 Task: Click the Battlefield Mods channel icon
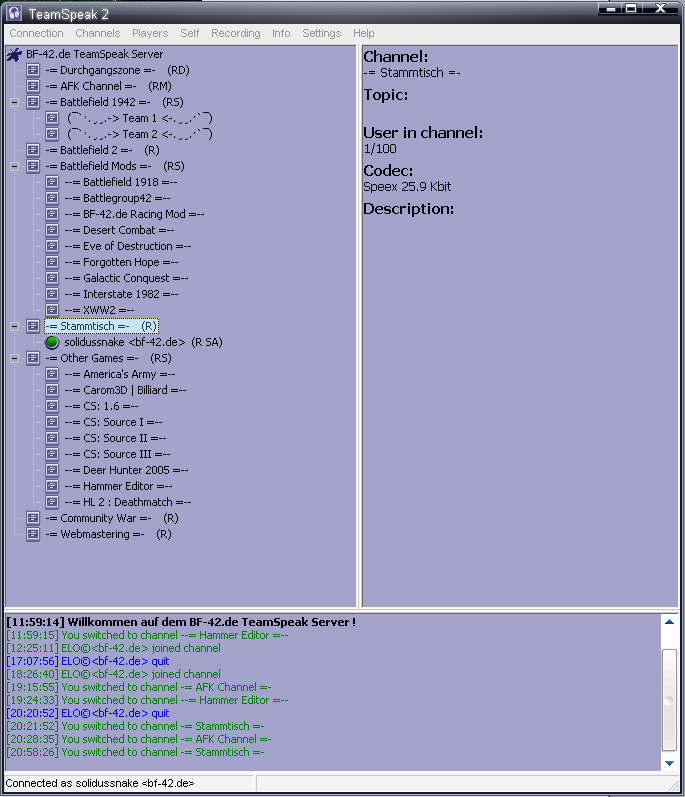[x=33, y=166]
